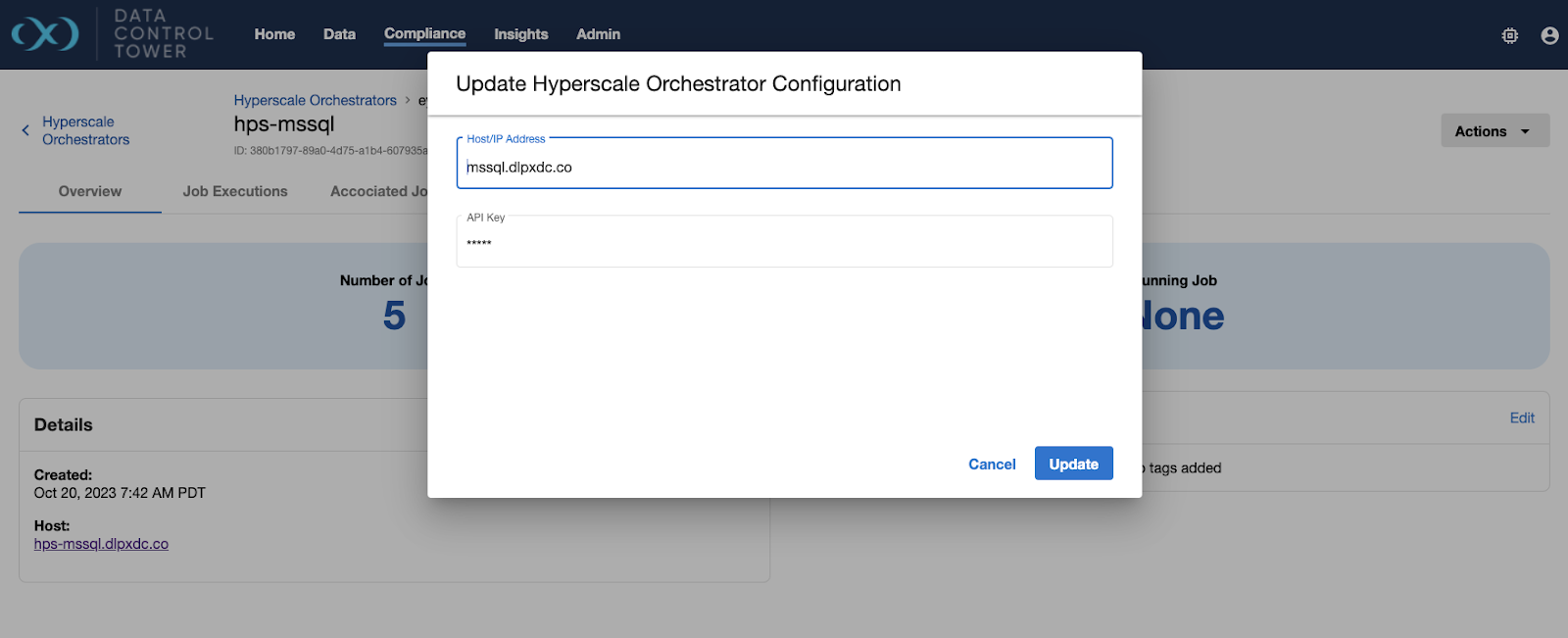Cancel the configuration dialog
The height and width of the screenshot is (638, 1568).
pos(992,465)
